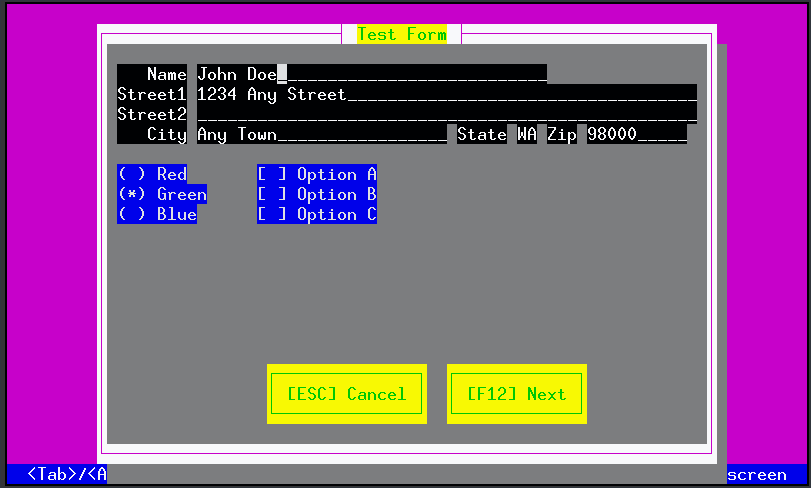Focus the Zip field showing 98000
Viewport: 811px width, 488px height.
tap(637, 134)
